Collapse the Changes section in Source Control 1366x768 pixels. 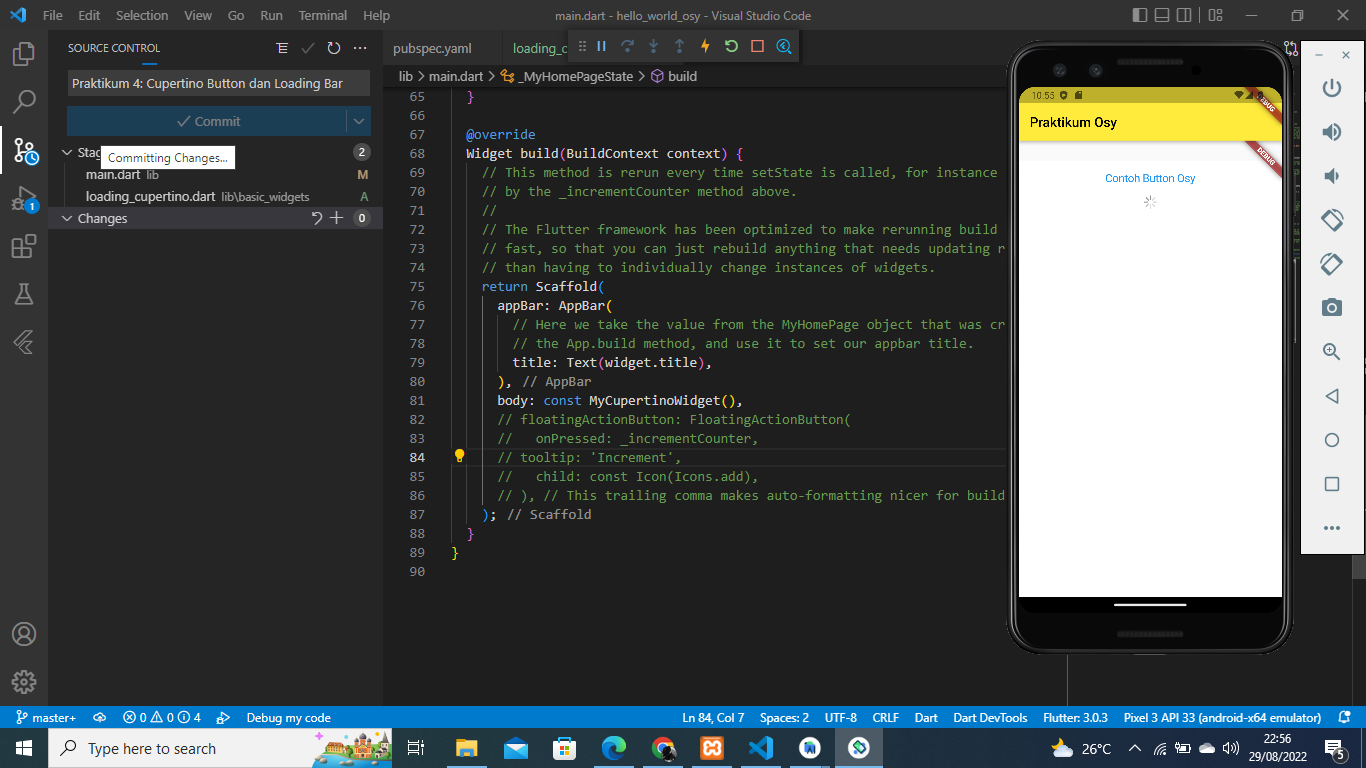pos(68,218)
